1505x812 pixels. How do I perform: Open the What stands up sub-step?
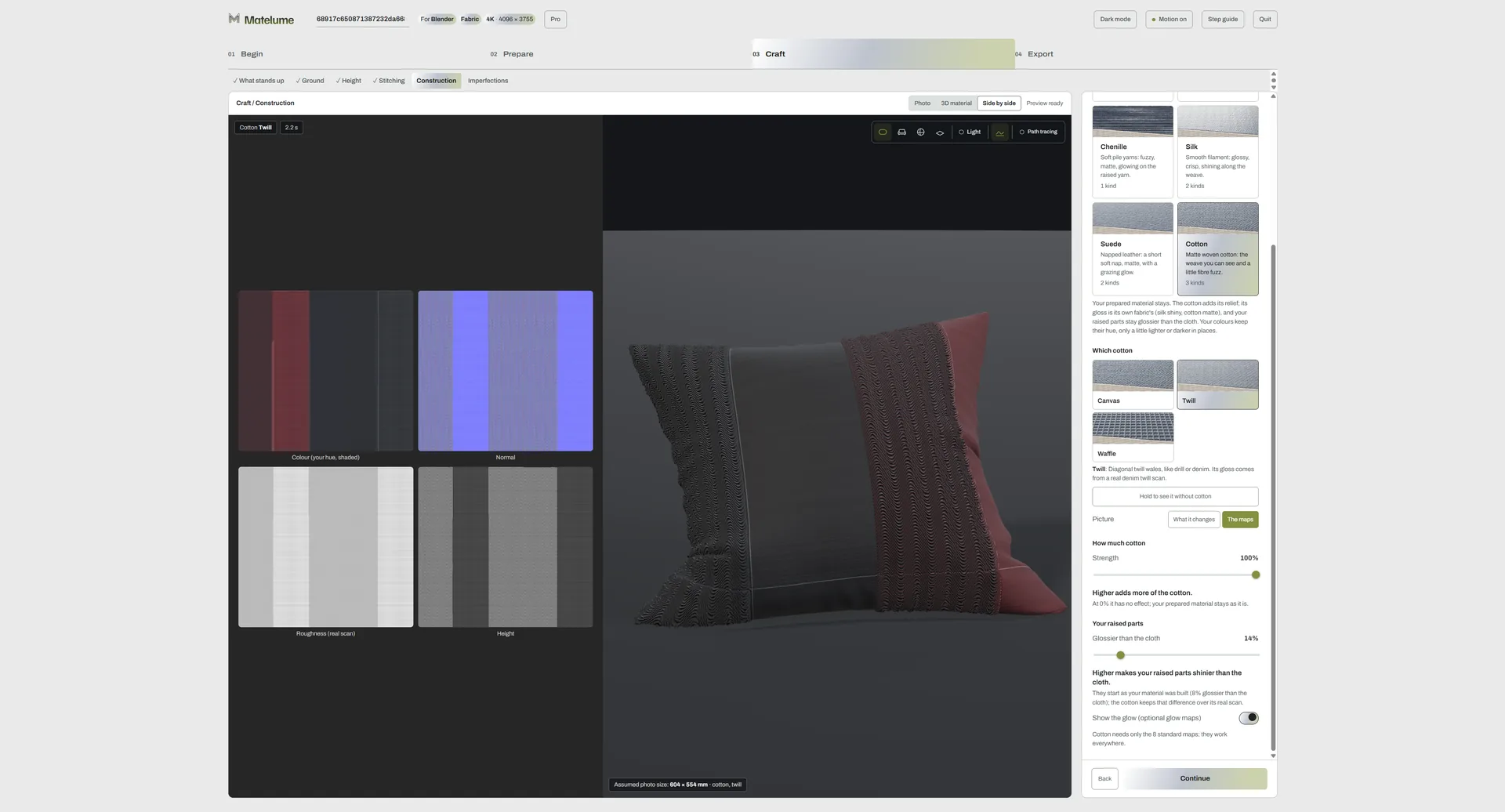pyautogui.click(x=259, y=81)
